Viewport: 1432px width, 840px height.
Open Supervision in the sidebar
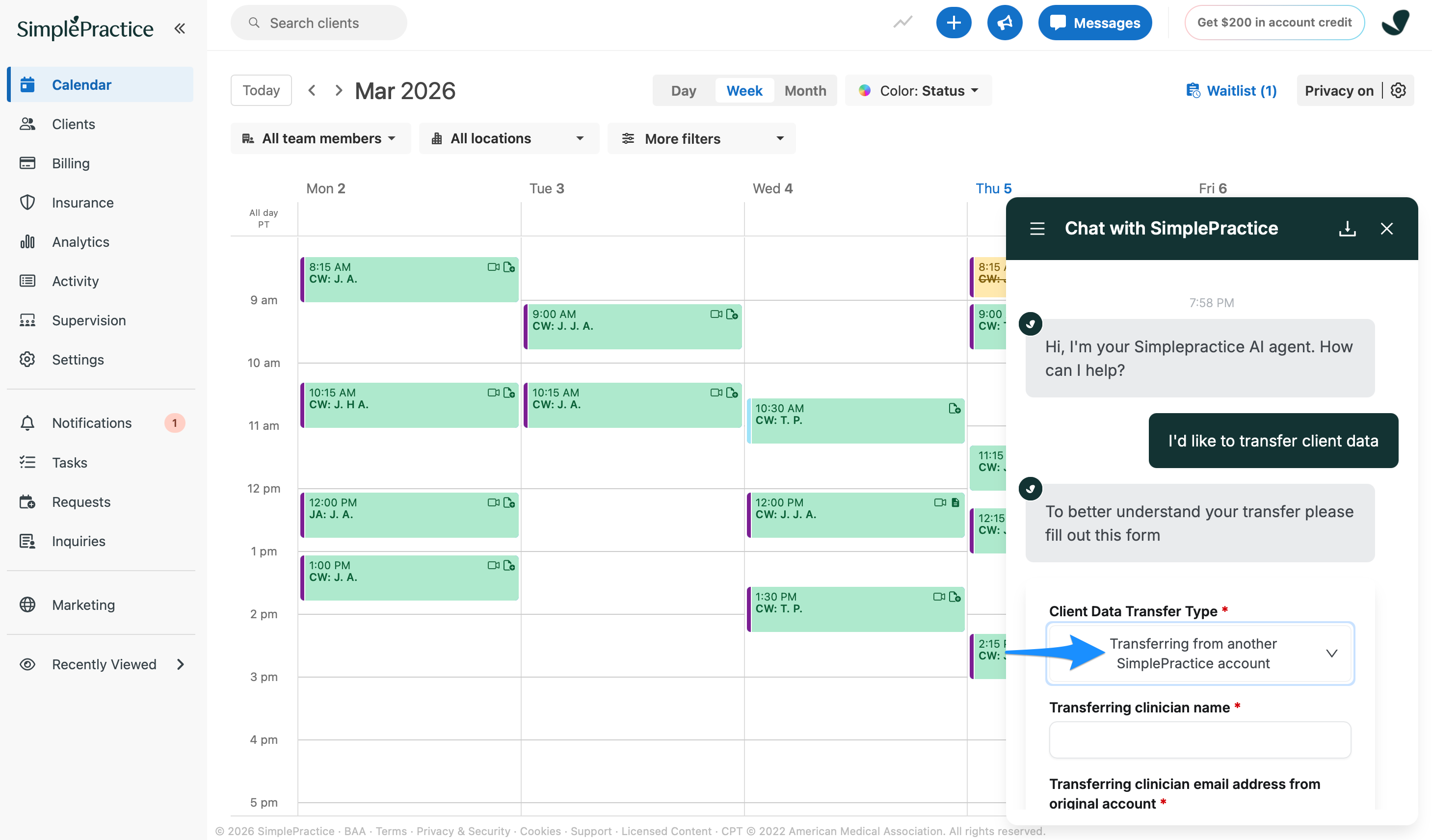click(101, 320)
